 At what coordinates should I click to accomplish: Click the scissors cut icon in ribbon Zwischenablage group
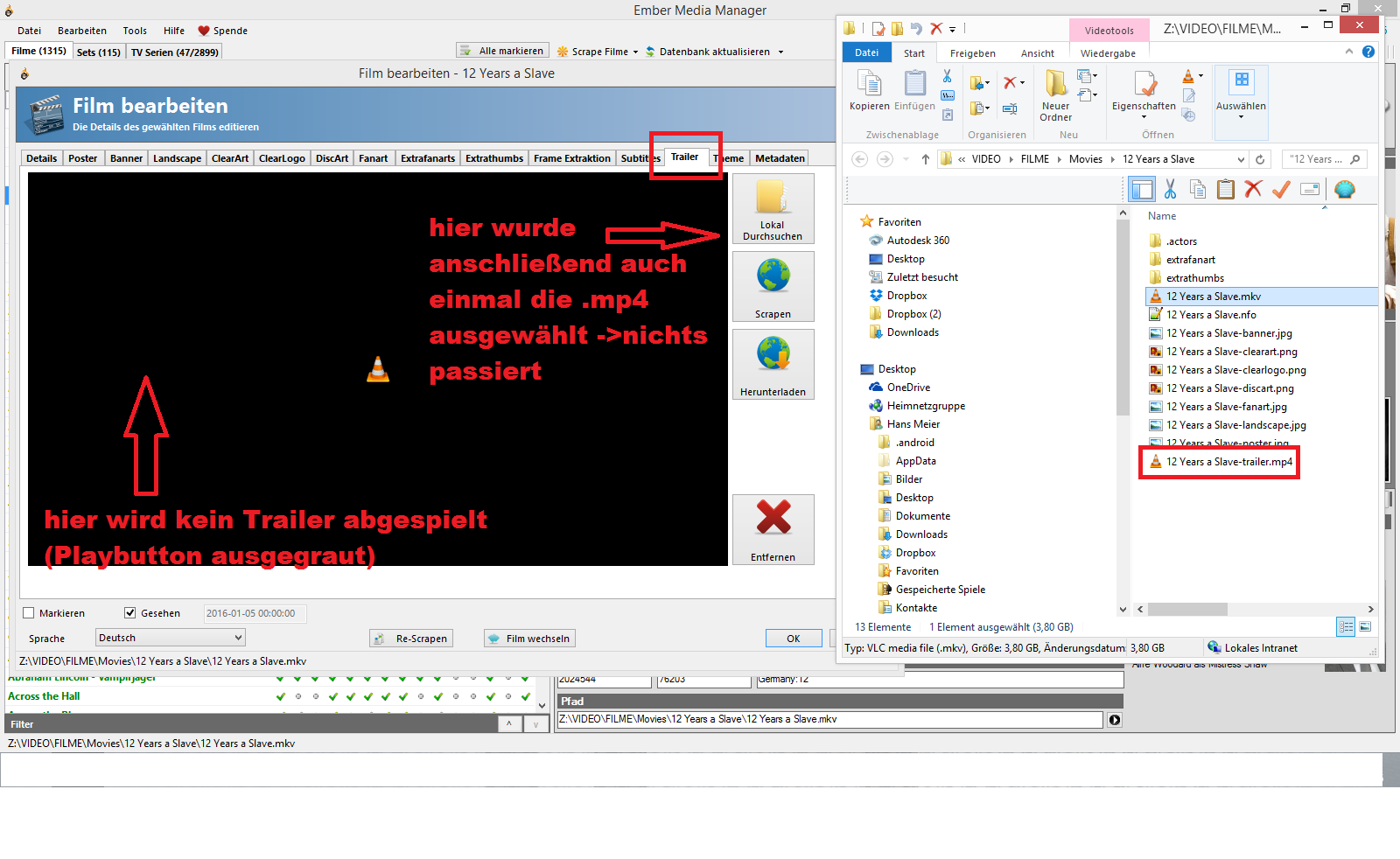click(x=947, y=77)
